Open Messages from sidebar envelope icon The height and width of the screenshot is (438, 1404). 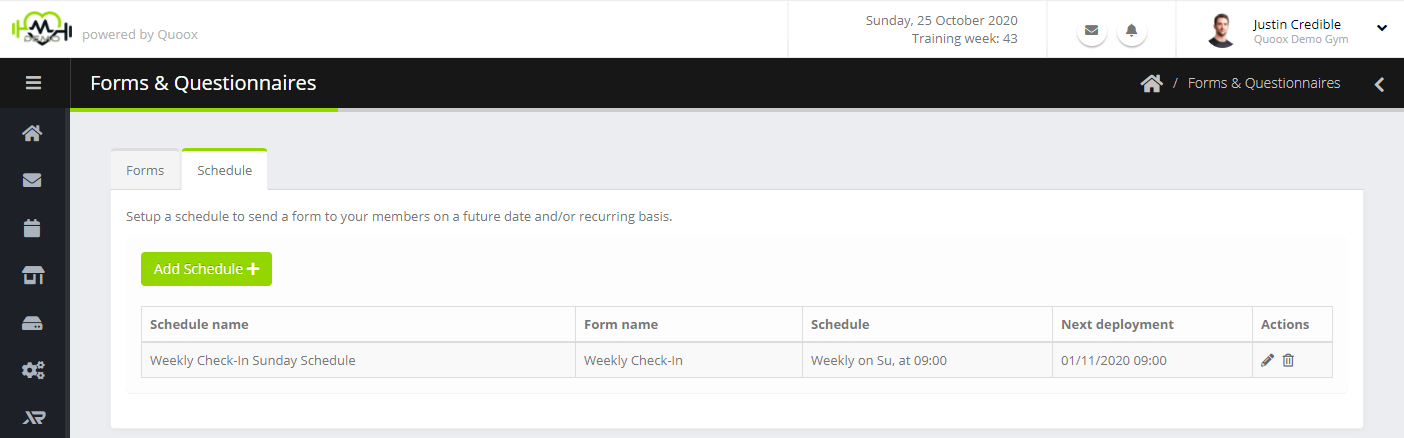point(33,181)
